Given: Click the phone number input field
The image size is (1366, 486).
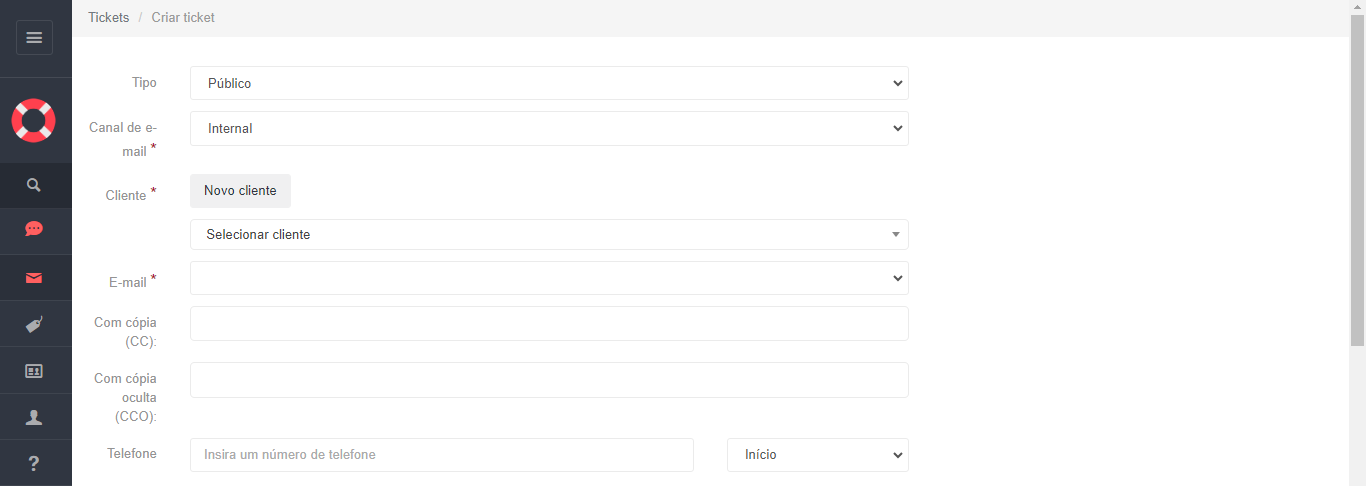Looking at the screenshot, I should (442, 454).
